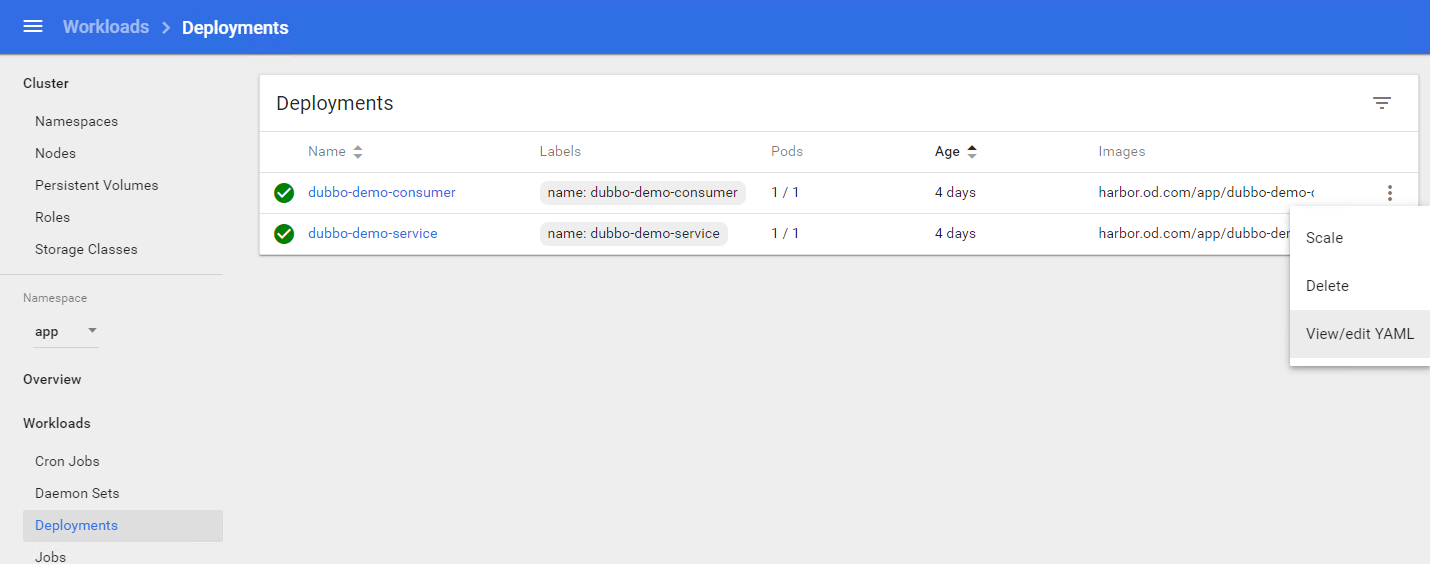Click the three-dot menu for dubbo-demo-consumer

click(x=1389, y=193)
